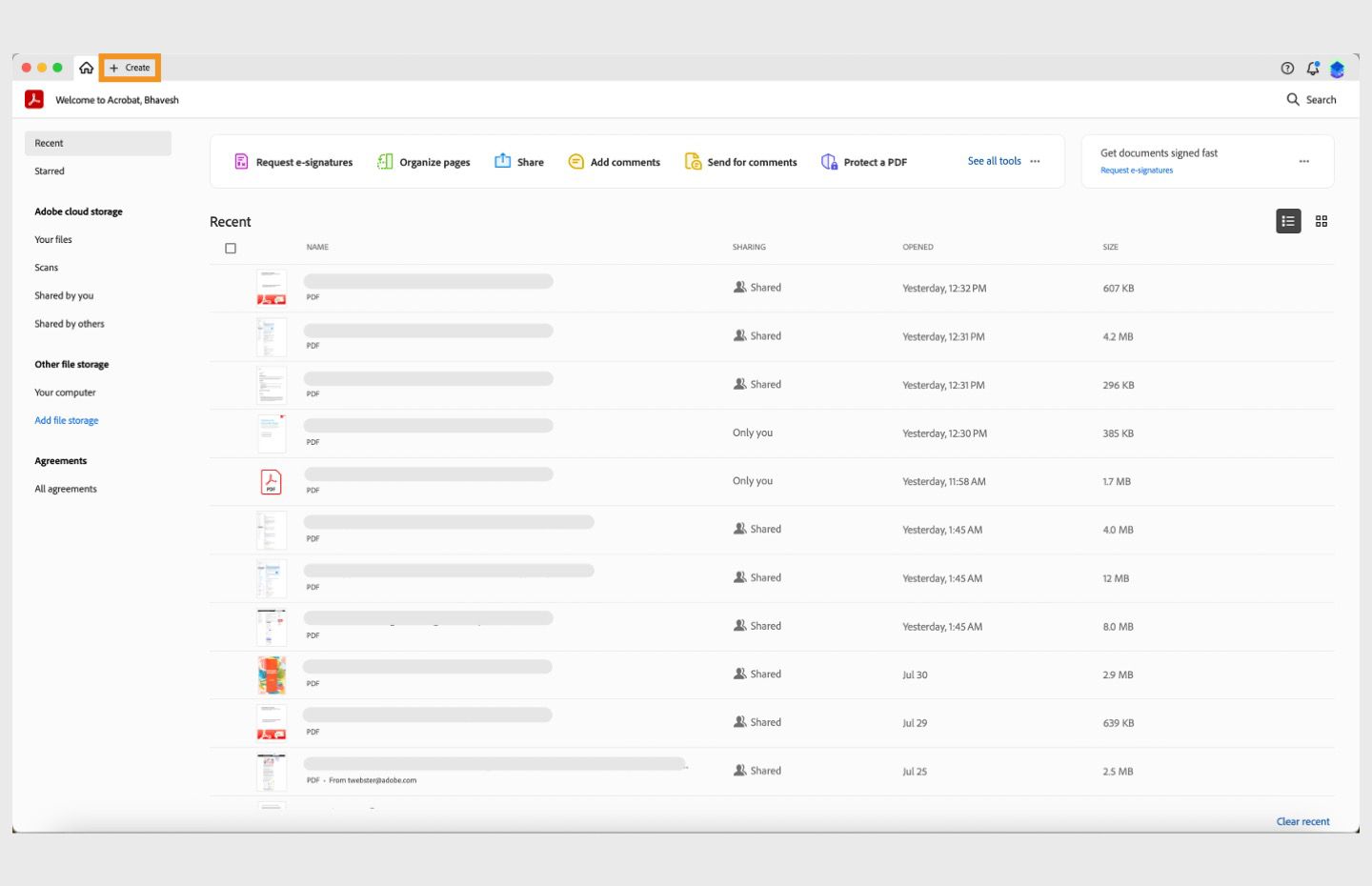1372x886 pixels.
Task: Open the Help question mark icon
Action: (1286, 68)
